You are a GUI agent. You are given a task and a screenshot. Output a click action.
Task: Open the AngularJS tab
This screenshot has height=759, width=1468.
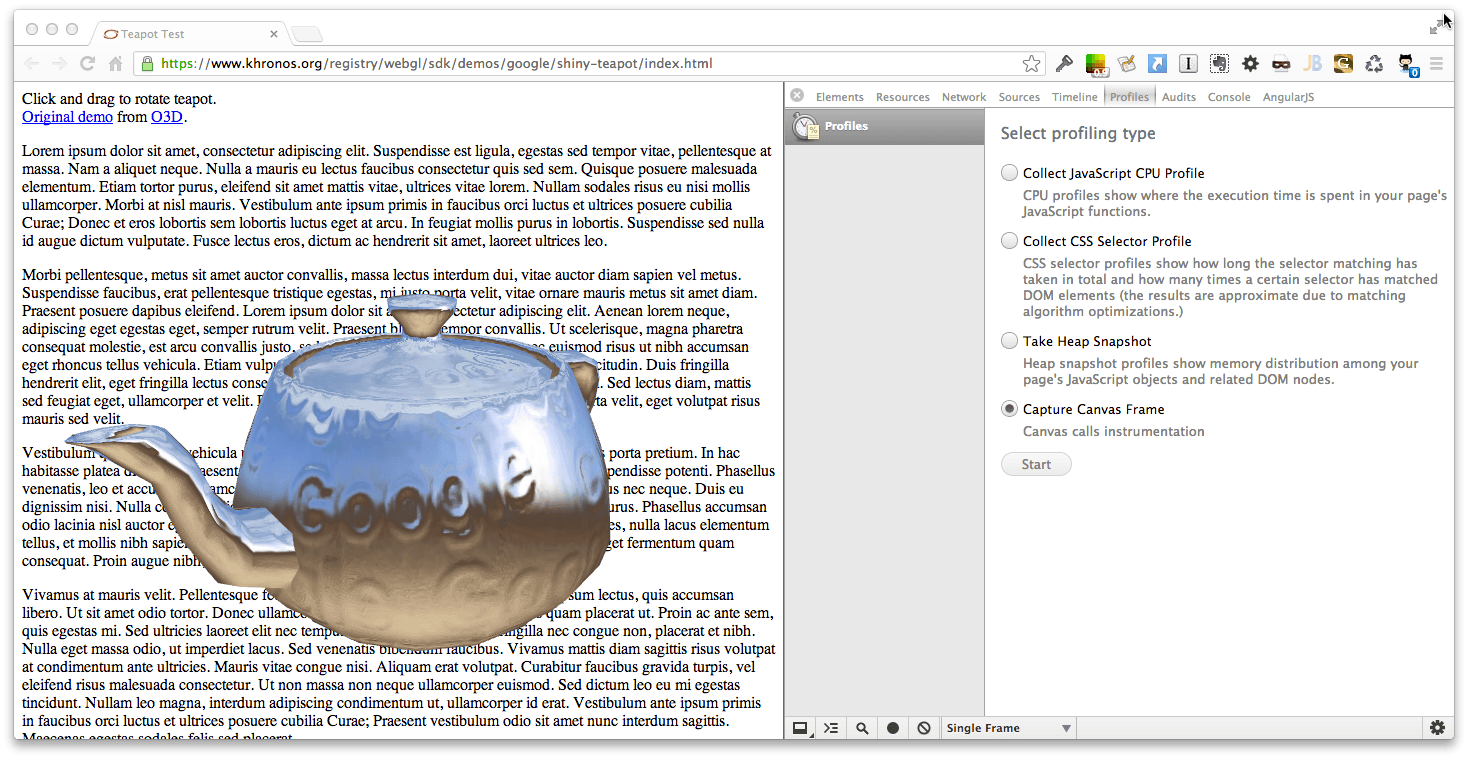coord(1289,97)
